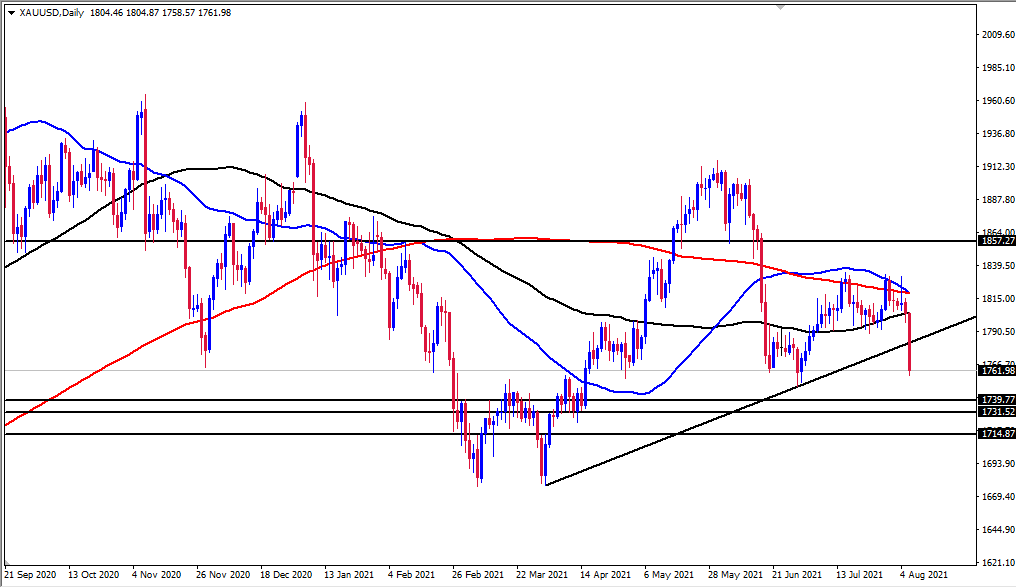
Task: Click the 2009.60 price scale value
Action: pyautogui.click(x=999, y=34)
